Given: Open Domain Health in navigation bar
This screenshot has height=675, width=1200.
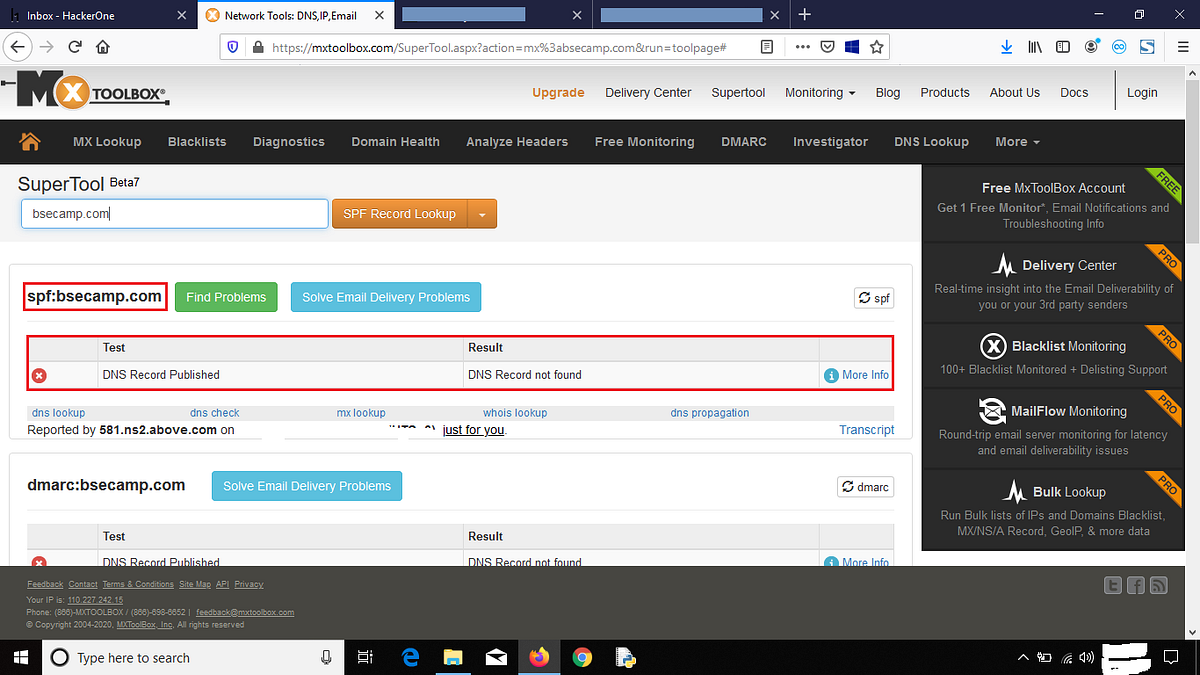Looking at the screenshot, I should coord(395,141).
